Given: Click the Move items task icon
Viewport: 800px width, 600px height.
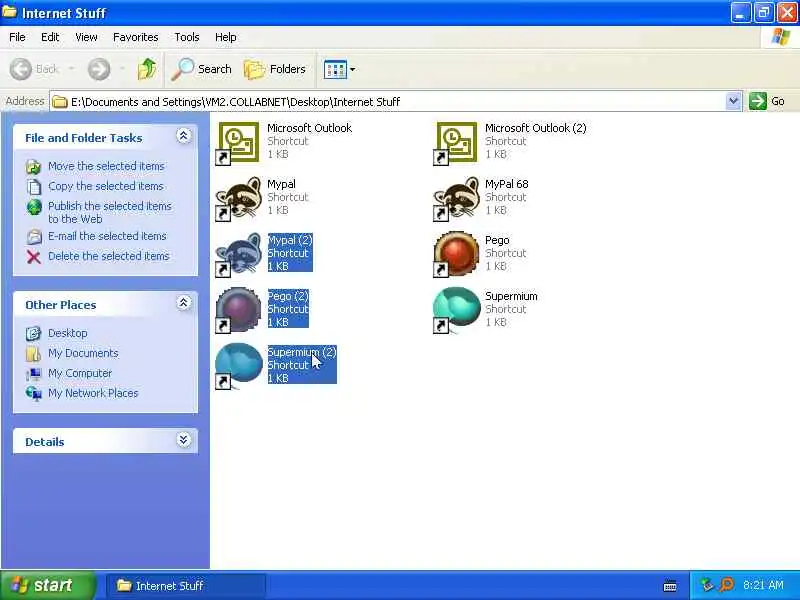Looking at the screenshot, I should coord(34,167).
